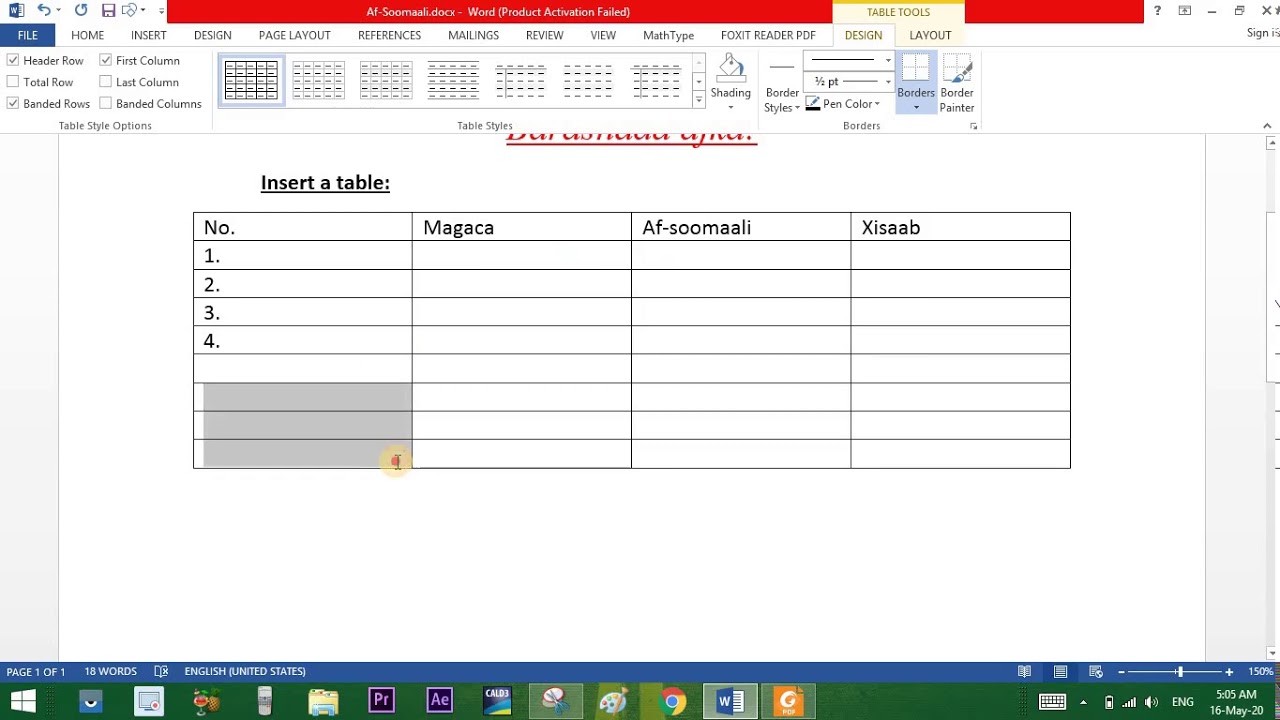The height and width of the screenshot is (720, 1280).
Task: Click the 18 WORDS count in status bar
Action: click(110, 672)
